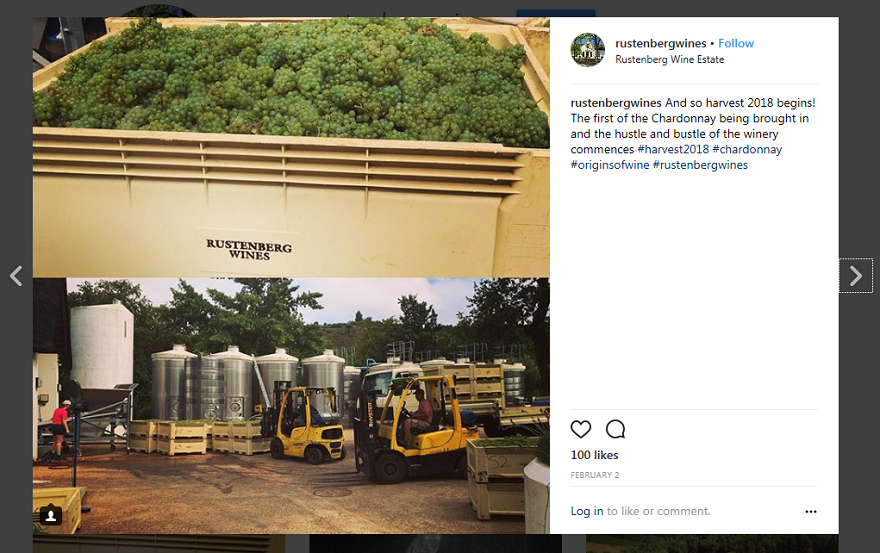Open rustenbergwines username in header

click(661, 43)
